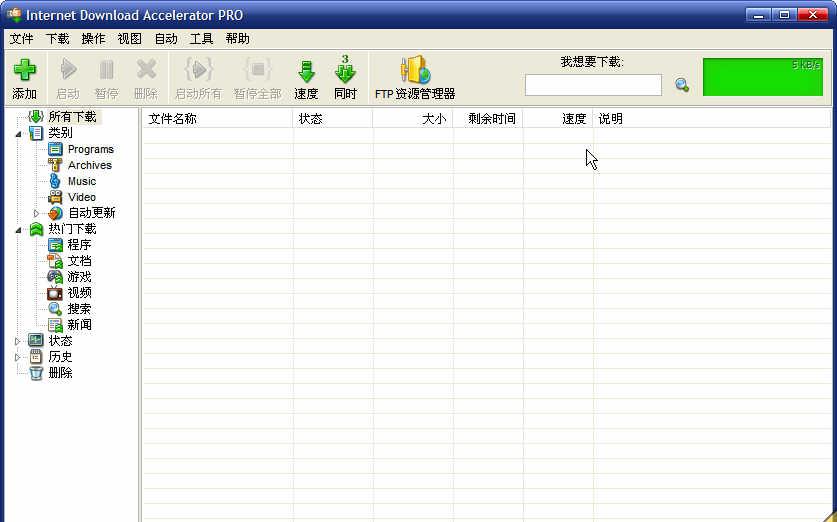Open the 程序 programs item icon
837x522 pixels.
55,245
